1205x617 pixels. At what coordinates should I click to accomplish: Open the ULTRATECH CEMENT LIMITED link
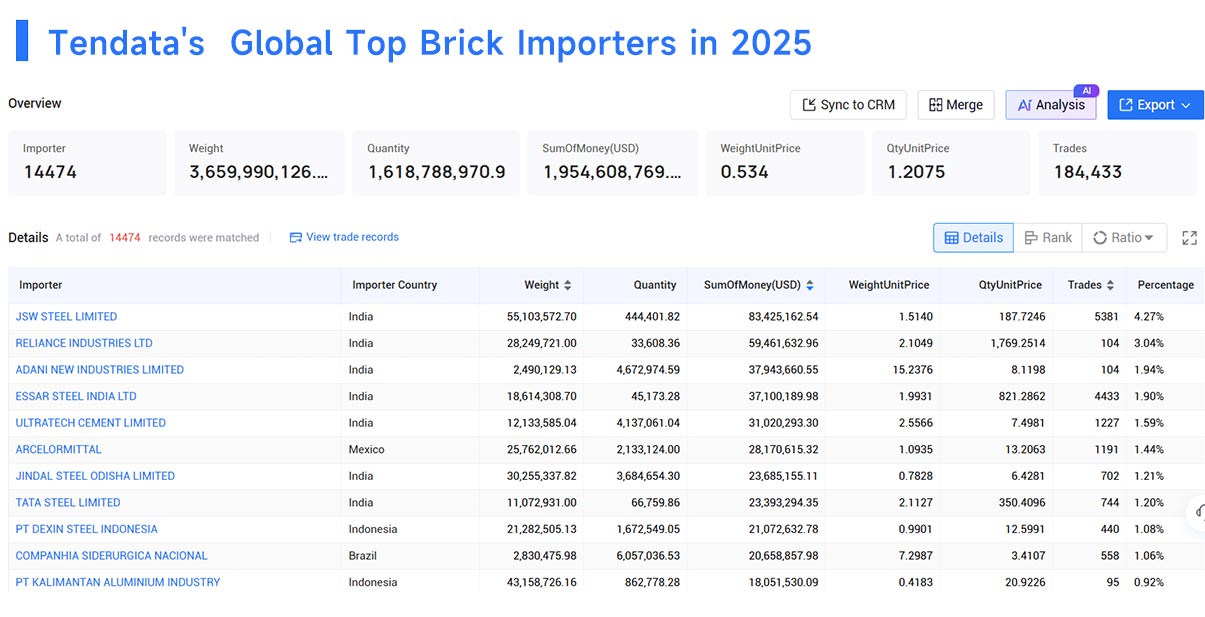91,422
